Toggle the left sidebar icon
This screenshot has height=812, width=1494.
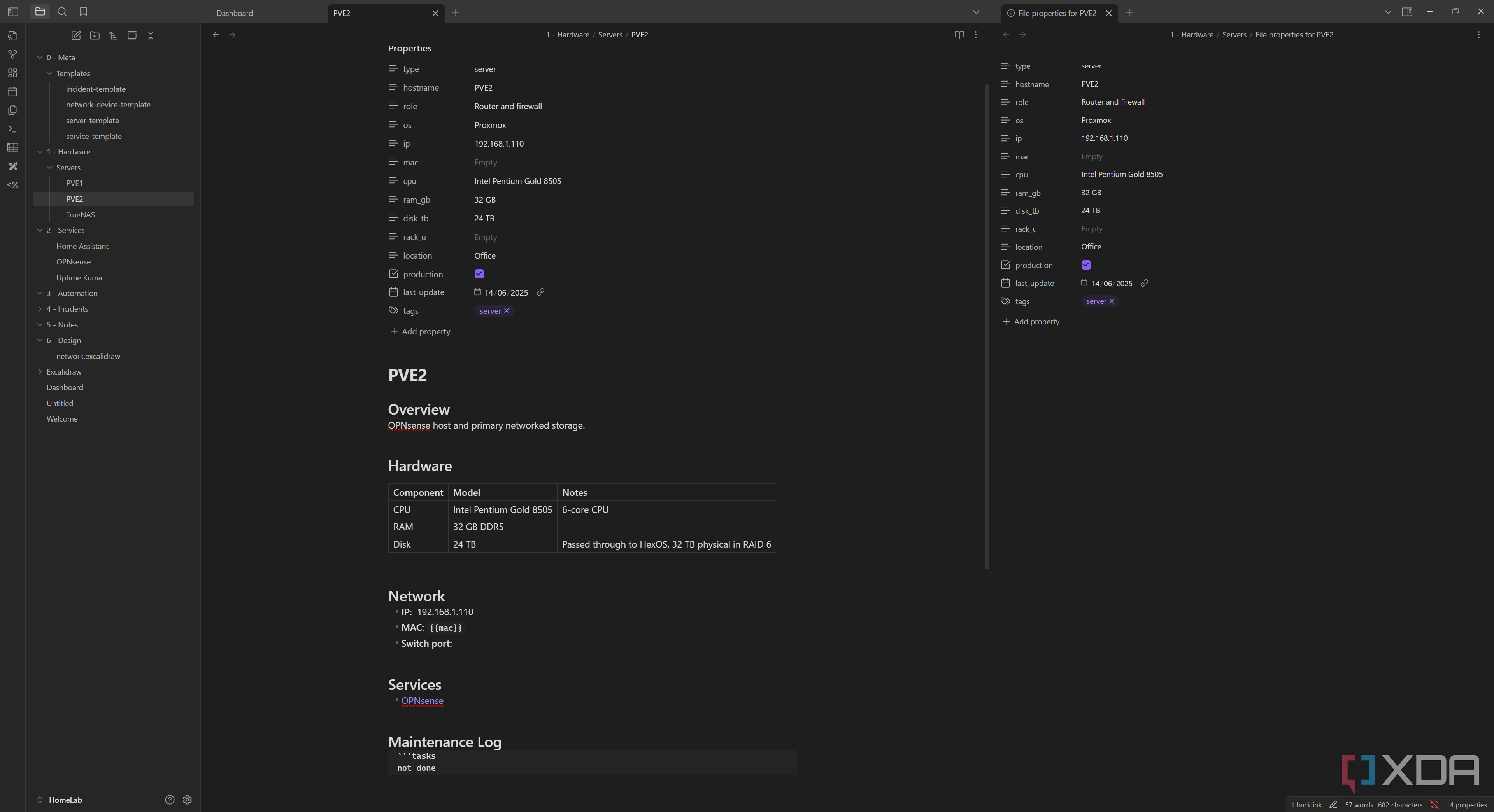click(x=13, y=12)
